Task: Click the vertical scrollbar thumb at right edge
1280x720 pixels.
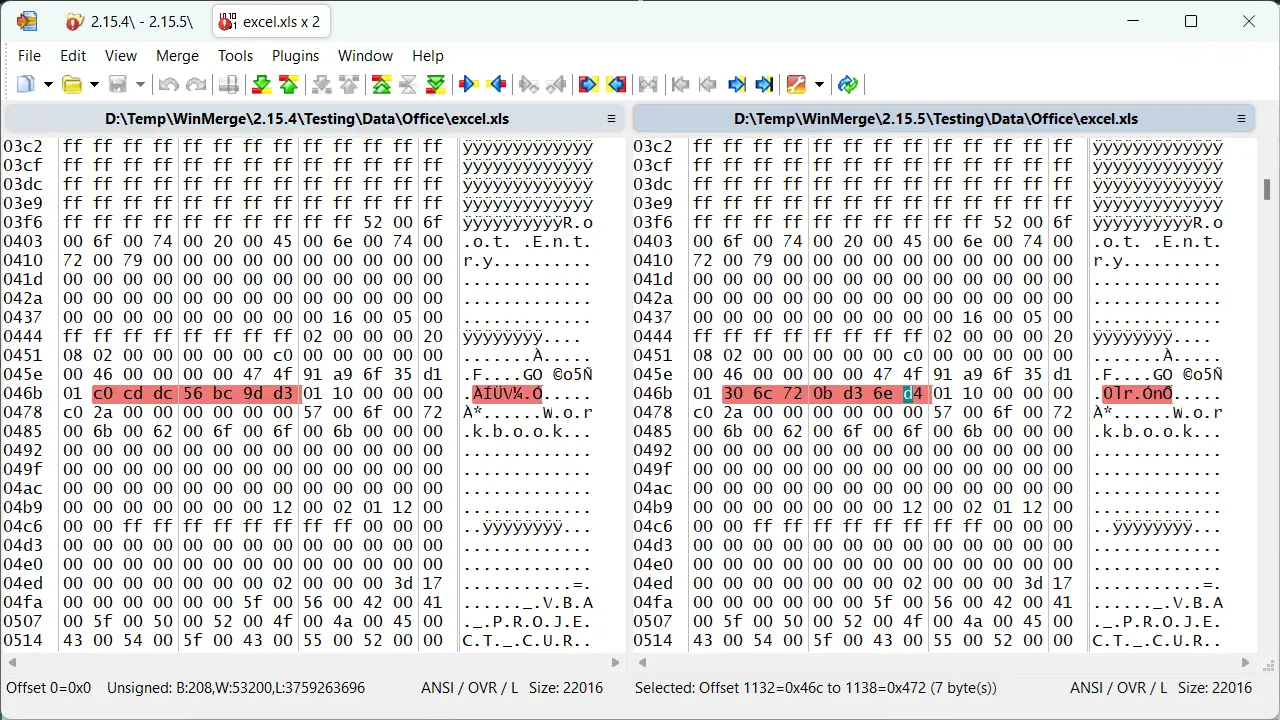Action: [x=1267, y=190]
